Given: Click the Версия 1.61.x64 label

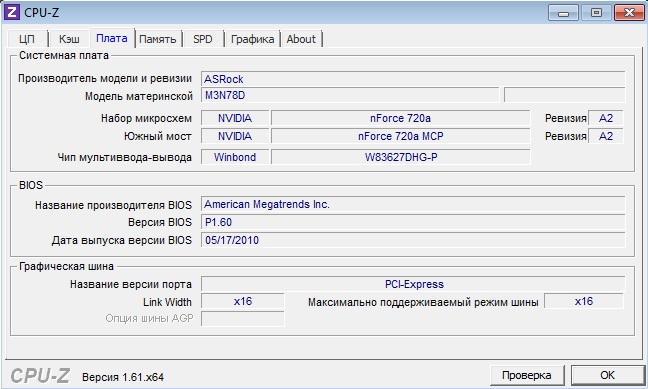Looking at the screenshot, I should 123,377.
